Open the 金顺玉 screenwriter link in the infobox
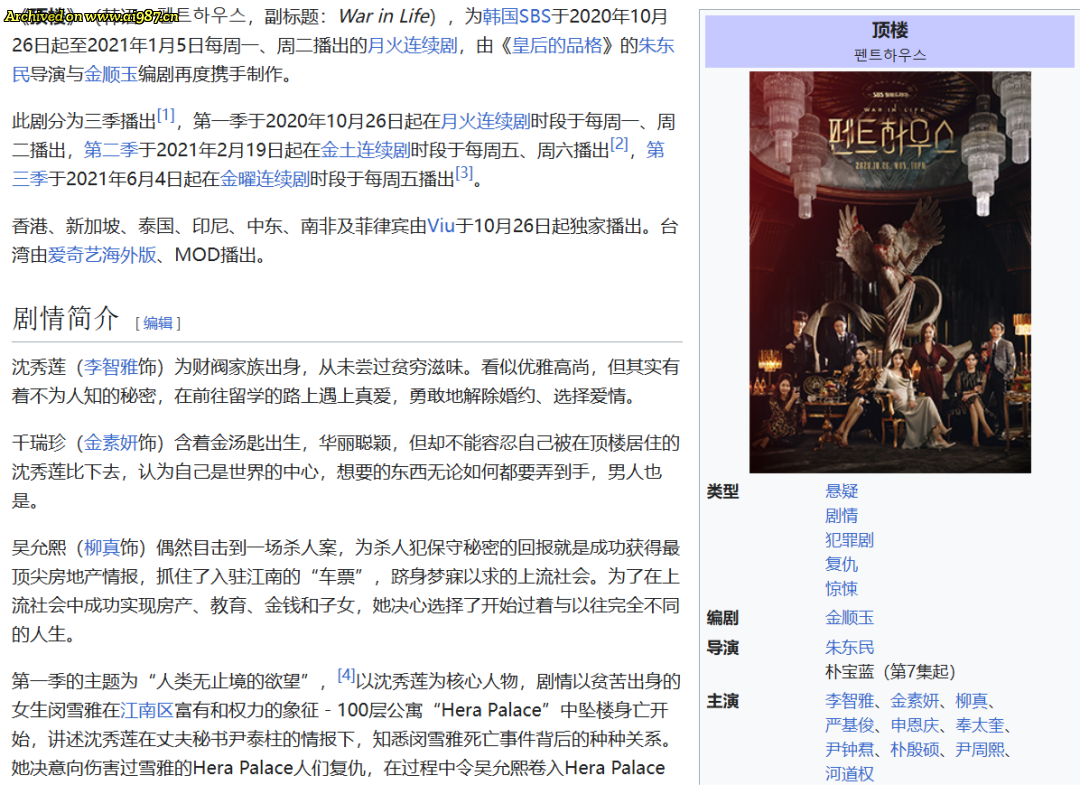 pos(849,618)
